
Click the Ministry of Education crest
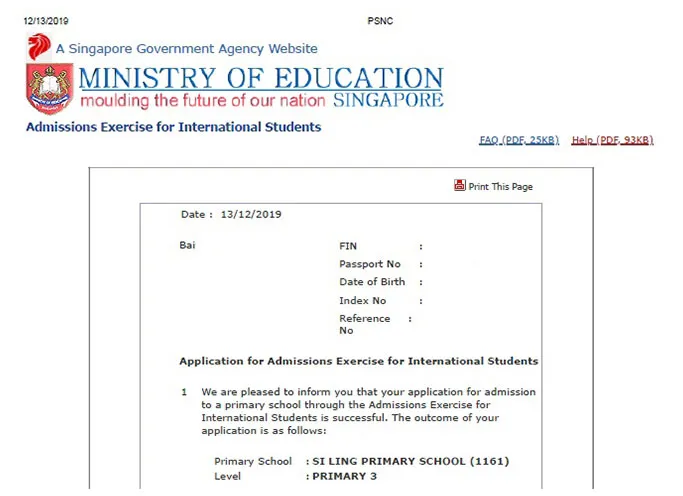49,88
